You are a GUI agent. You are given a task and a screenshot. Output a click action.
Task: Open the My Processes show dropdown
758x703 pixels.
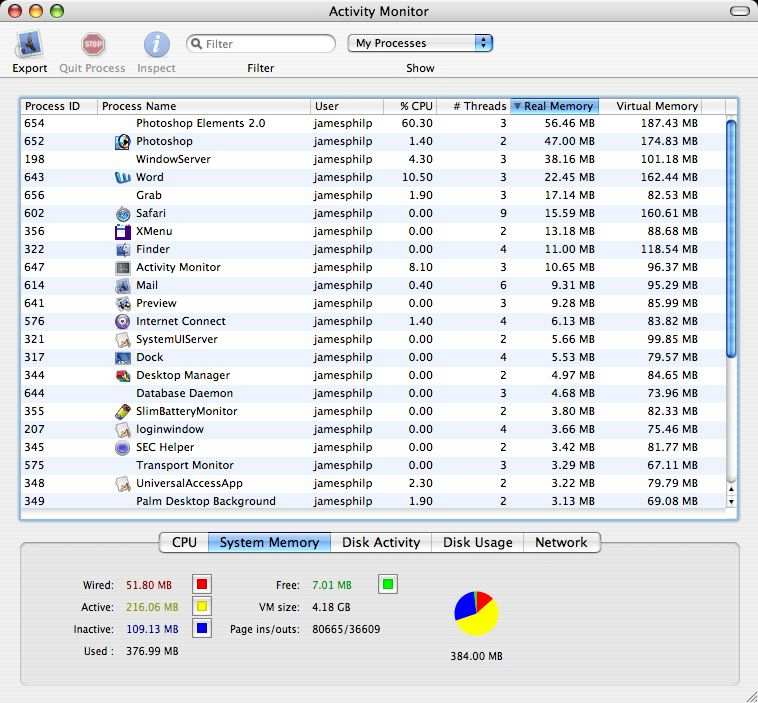tap(420, 44)
